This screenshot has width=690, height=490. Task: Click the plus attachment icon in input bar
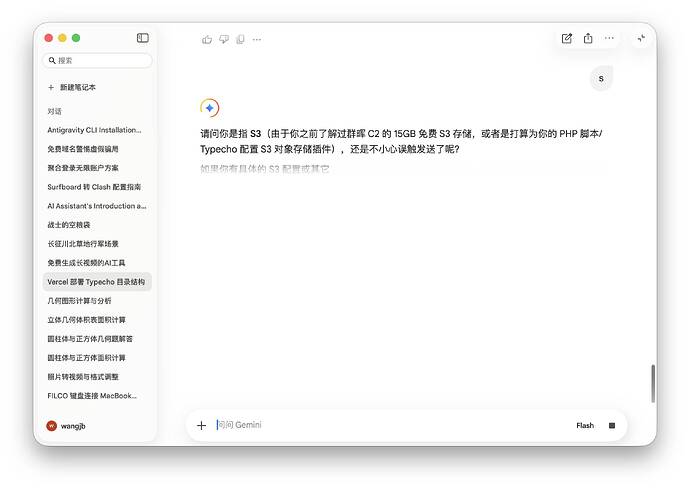[x=201, y=425]
